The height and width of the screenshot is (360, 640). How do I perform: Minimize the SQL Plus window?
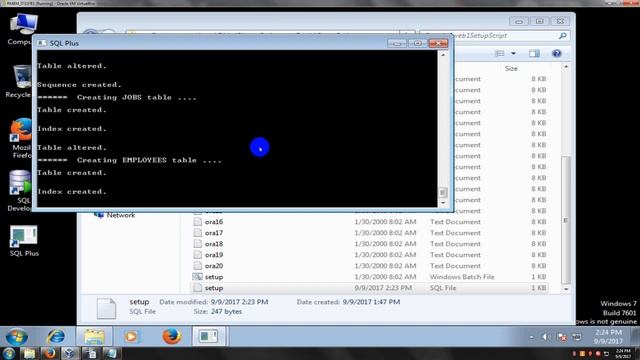[397, 43]
